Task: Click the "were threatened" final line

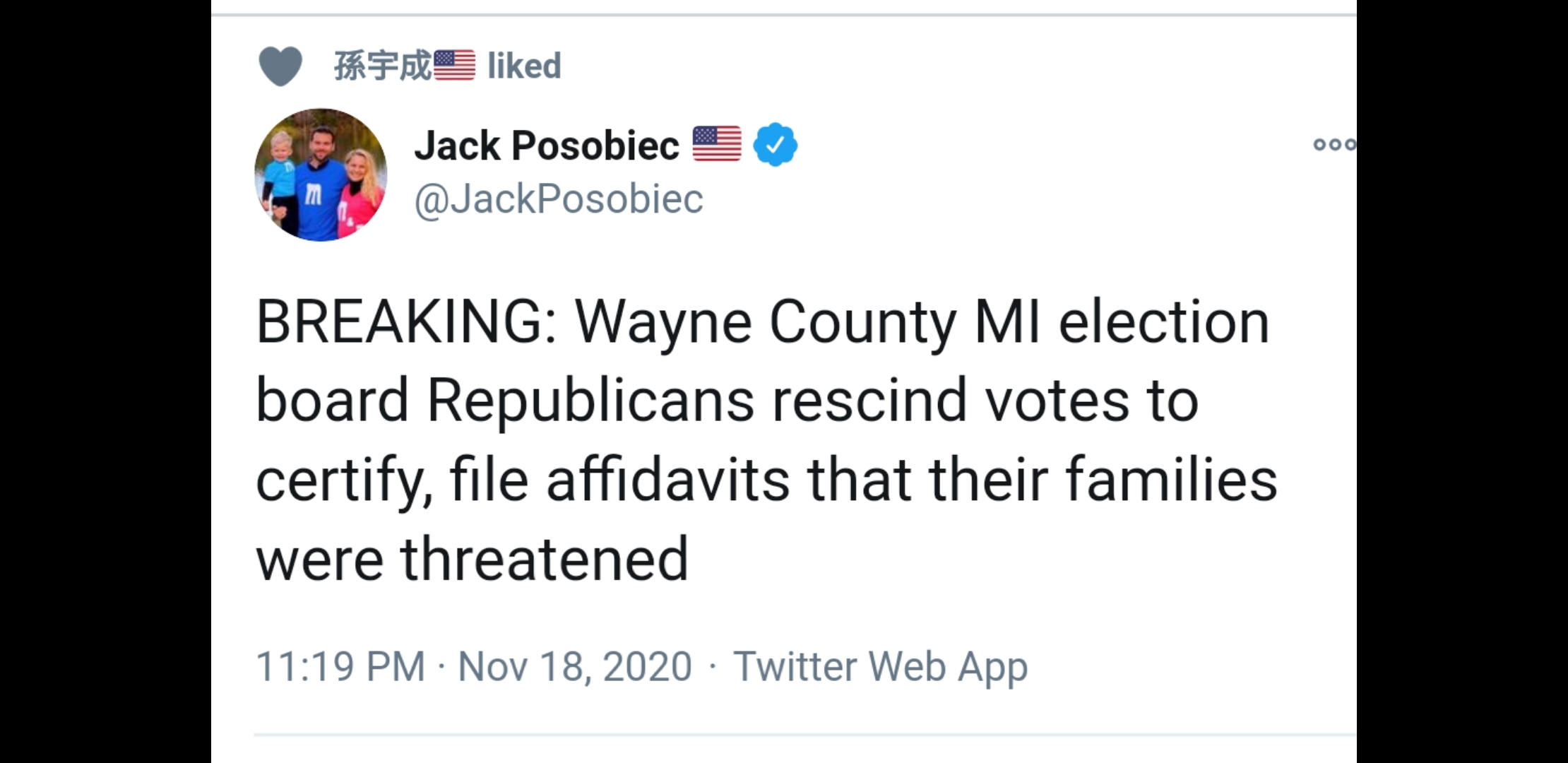Action: [472, 559]
